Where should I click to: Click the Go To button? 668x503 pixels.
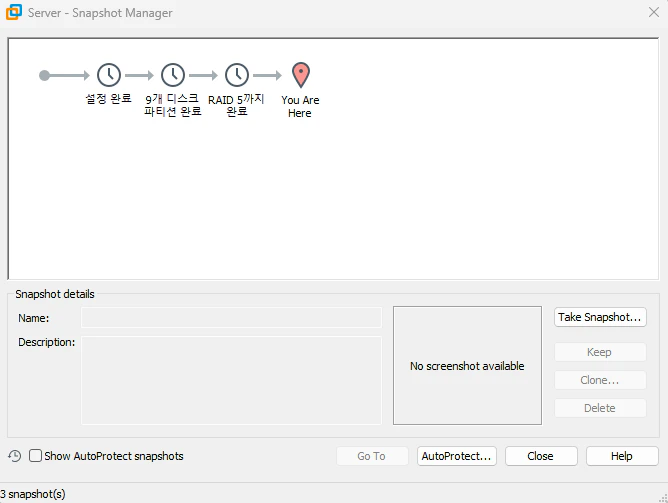pos(372,456)
